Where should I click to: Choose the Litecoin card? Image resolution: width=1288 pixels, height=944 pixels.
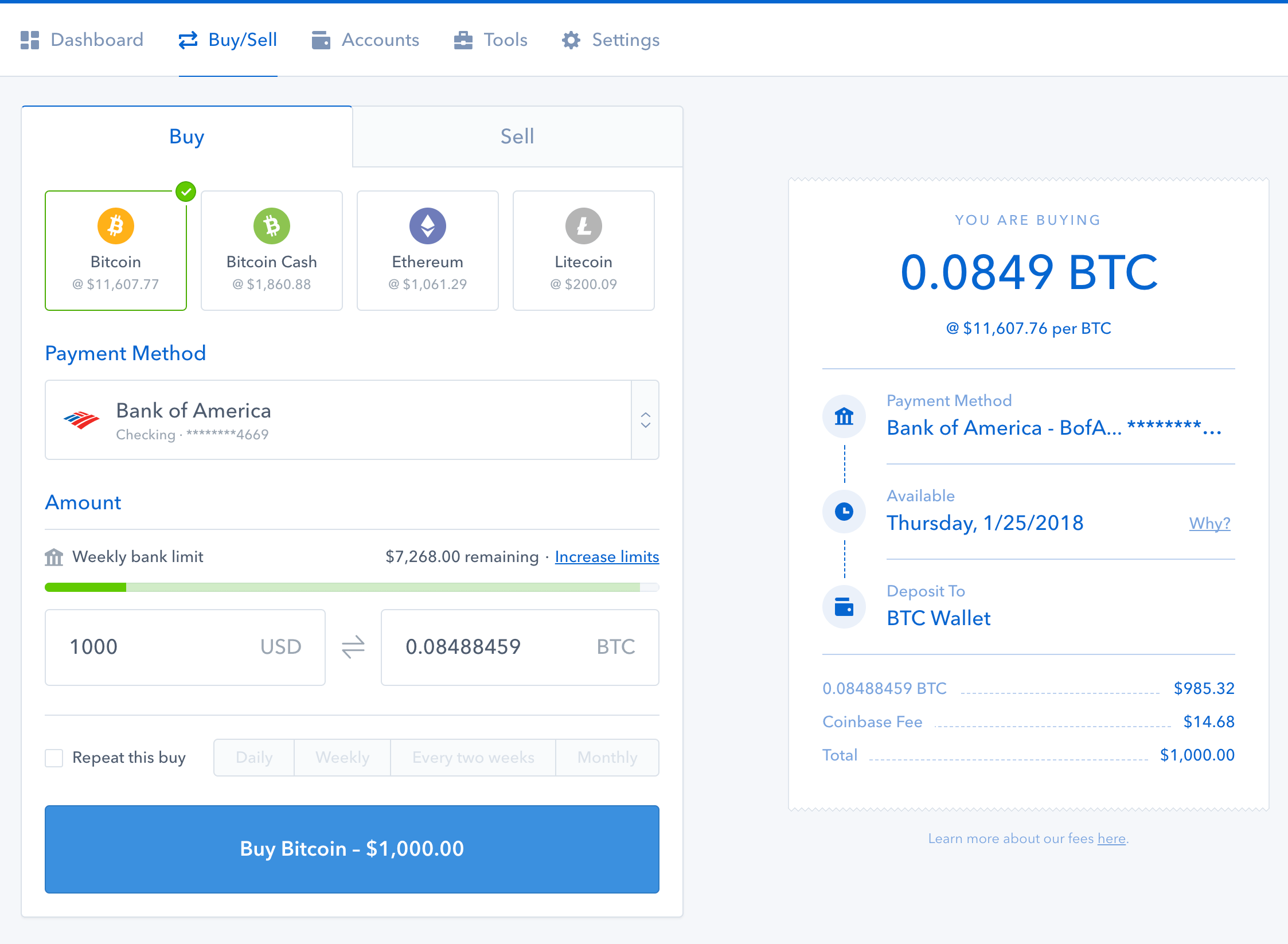pyautogui.click(x=584, y=251)
